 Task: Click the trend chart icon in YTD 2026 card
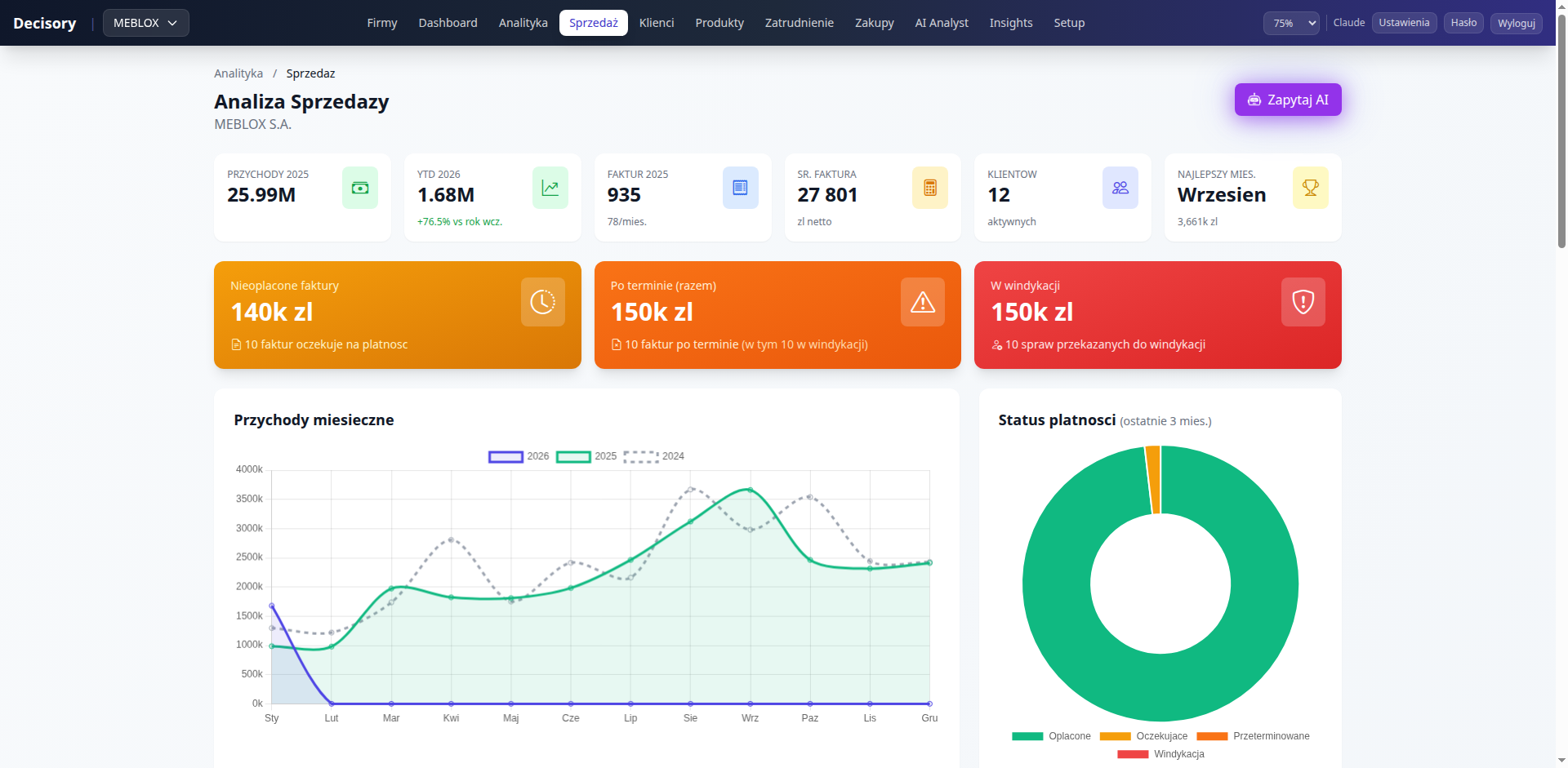point(550,188)
